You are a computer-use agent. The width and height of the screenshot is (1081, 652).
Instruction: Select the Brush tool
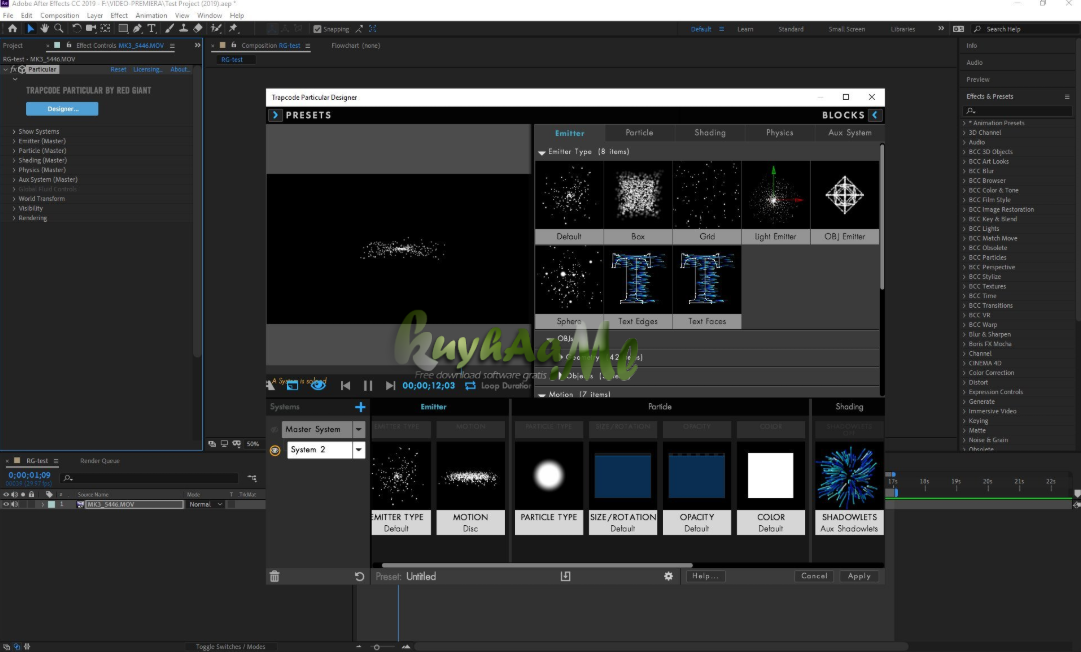click(x=170, y=29)
